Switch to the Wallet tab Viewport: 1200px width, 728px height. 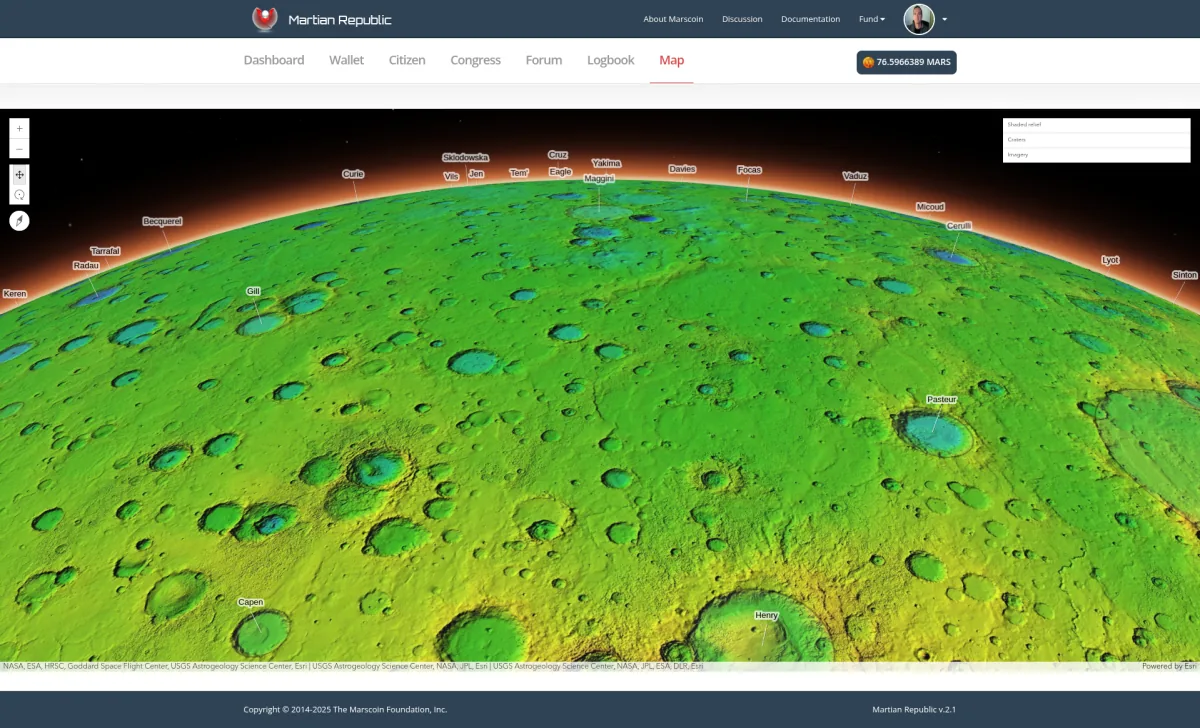coord(346,60)
